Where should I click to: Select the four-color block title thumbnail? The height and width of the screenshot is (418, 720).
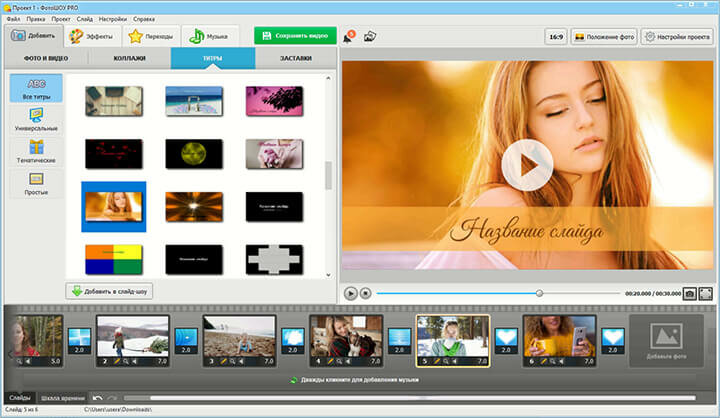click(x=114, y=260)
